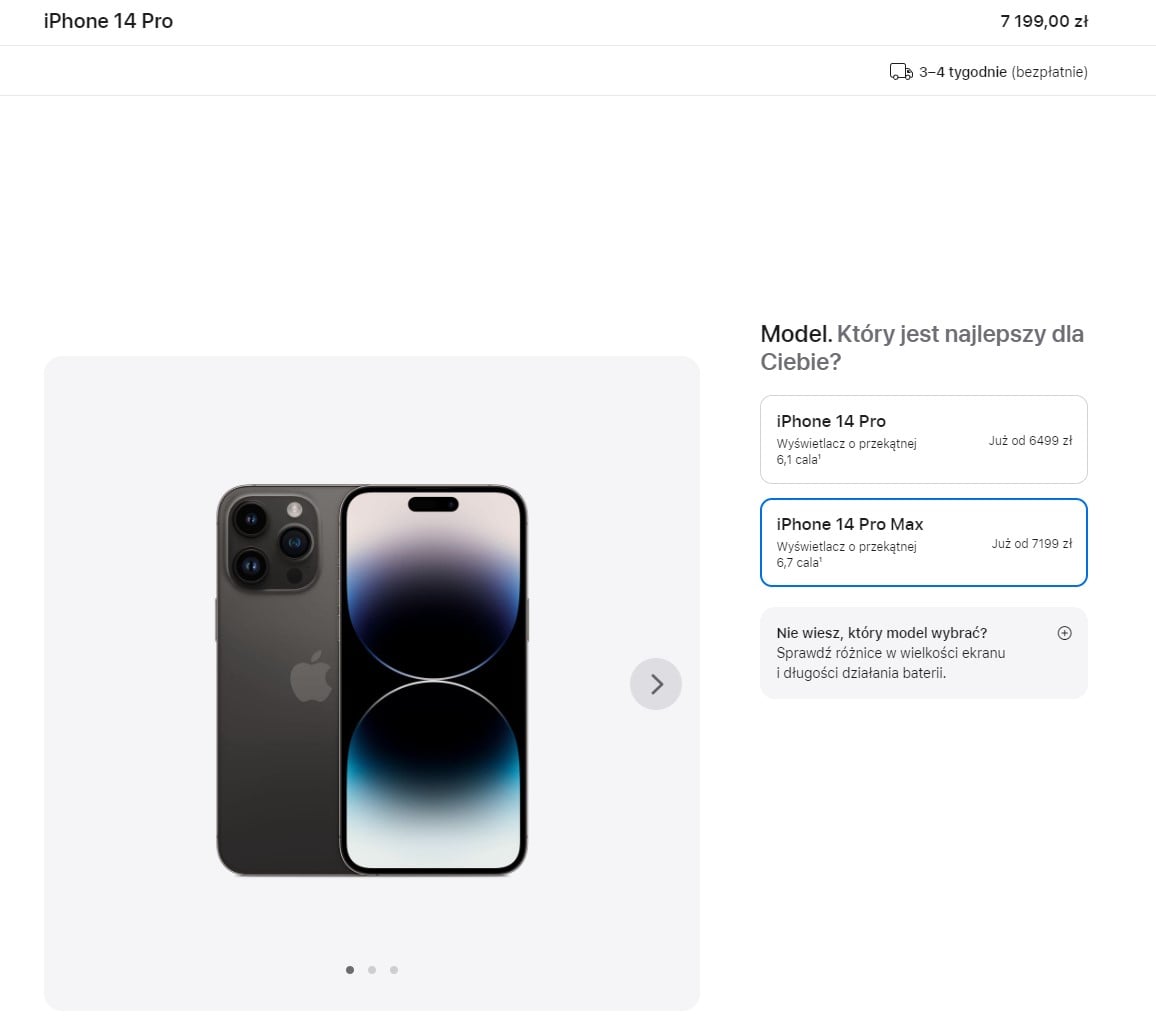The width and height of the screenshot is (1156, 1025).
Task: Click the 'Już od 7199 zł' price label
Action: point(1031,543)
